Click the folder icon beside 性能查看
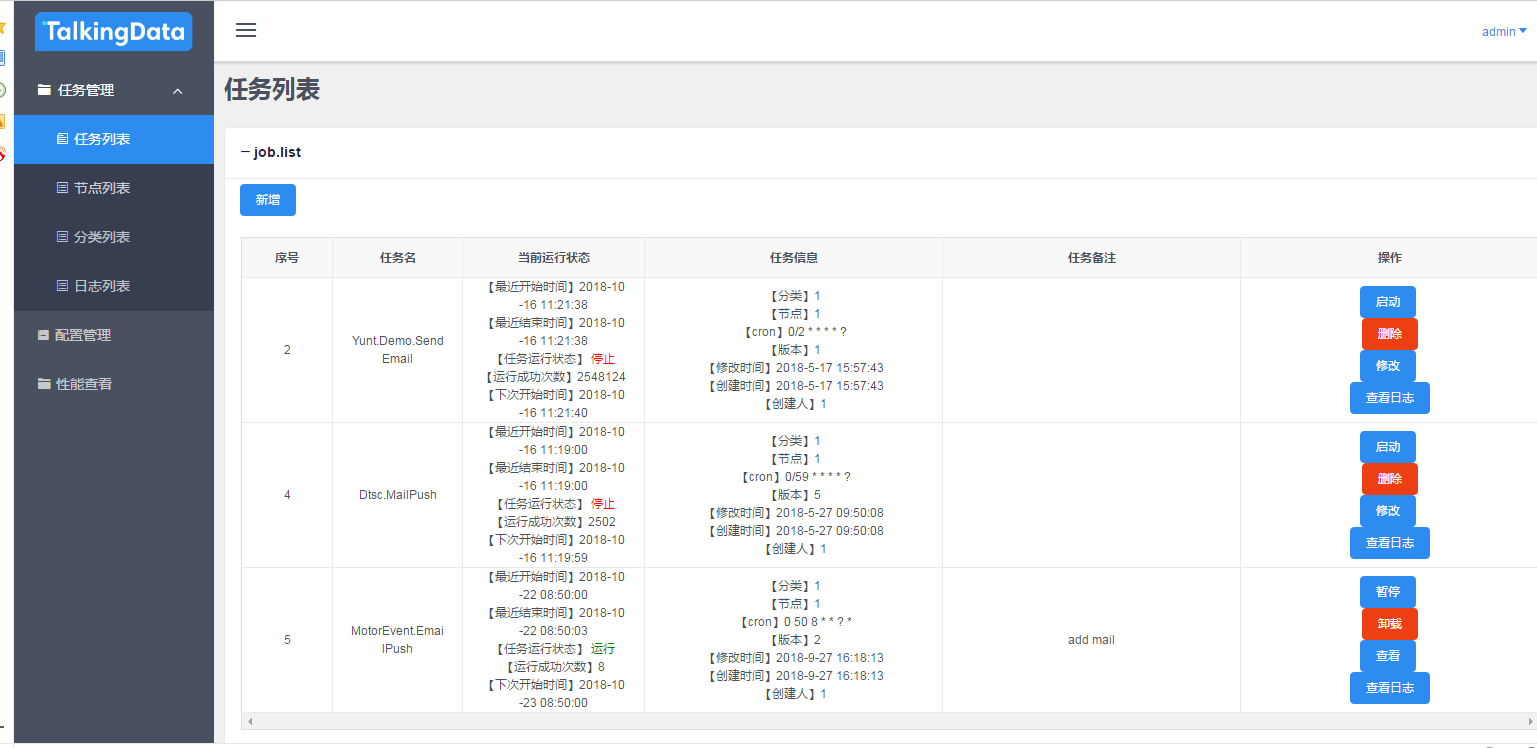This screenshot has width=1537, height=748. point(44,384)
